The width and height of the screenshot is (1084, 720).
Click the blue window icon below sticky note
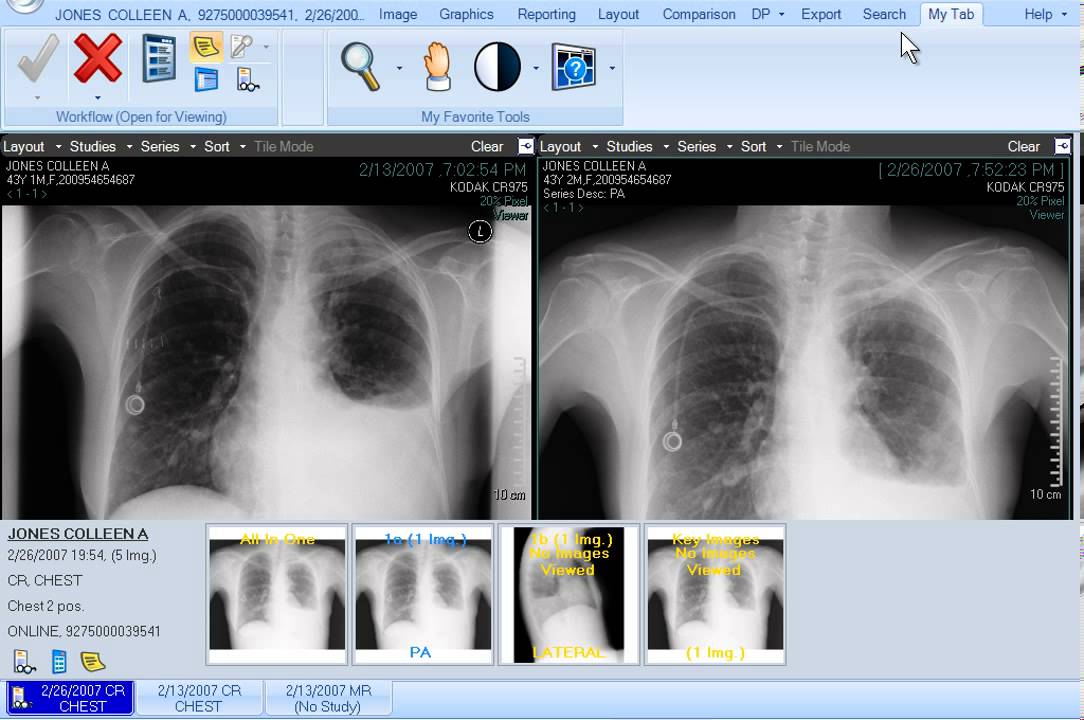pyautogui.click(x=206, y=80)
